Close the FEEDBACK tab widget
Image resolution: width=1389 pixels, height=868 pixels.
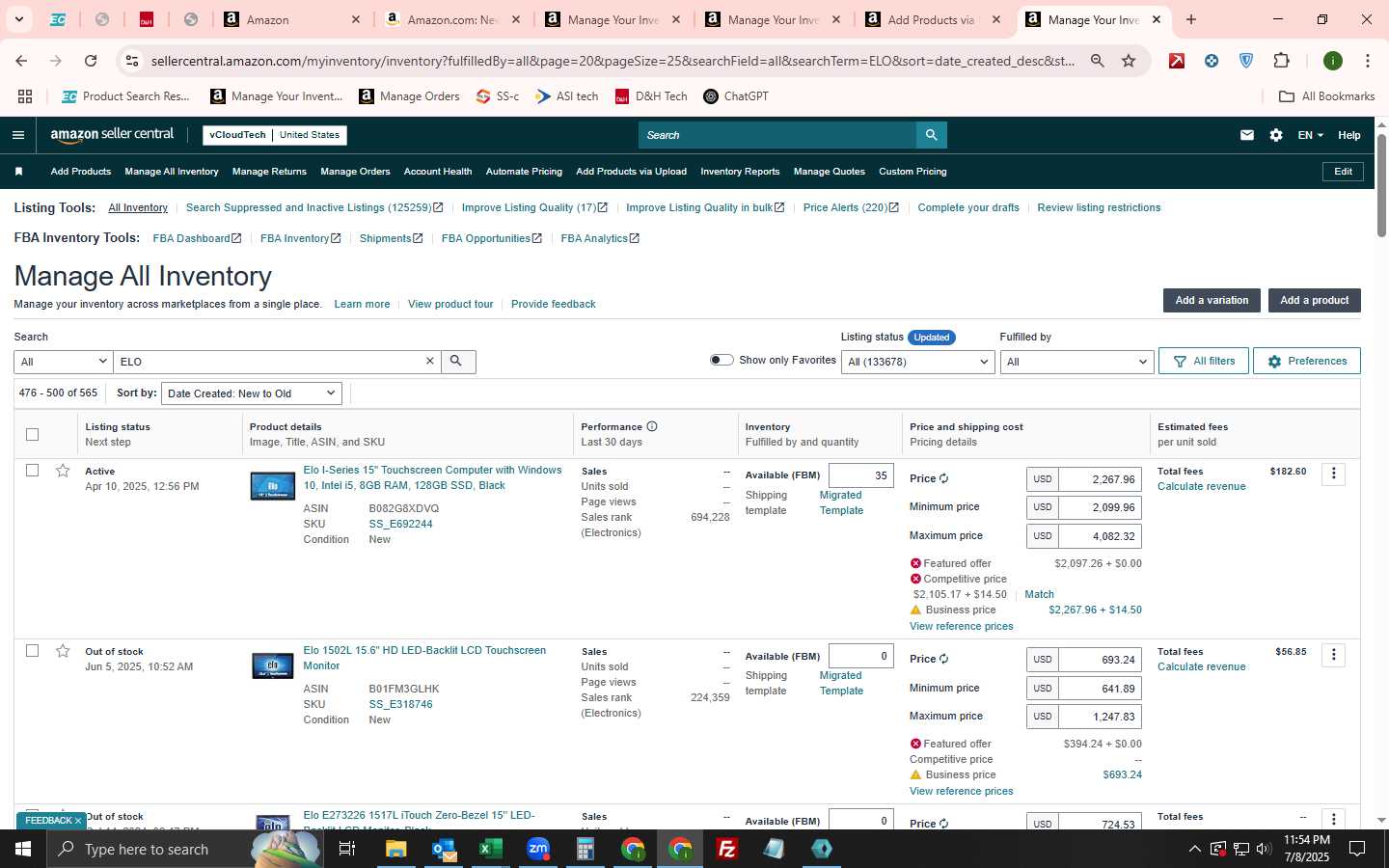click(x=78, y=821)
